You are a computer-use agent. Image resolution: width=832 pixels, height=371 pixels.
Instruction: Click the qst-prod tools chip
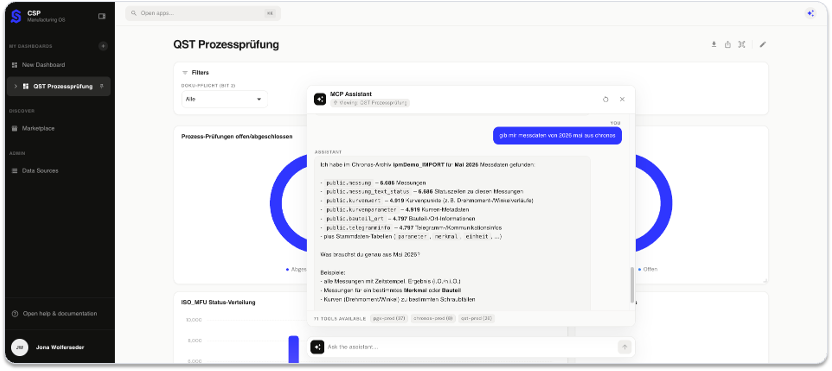pyautogui.click(x=476, y=318)
